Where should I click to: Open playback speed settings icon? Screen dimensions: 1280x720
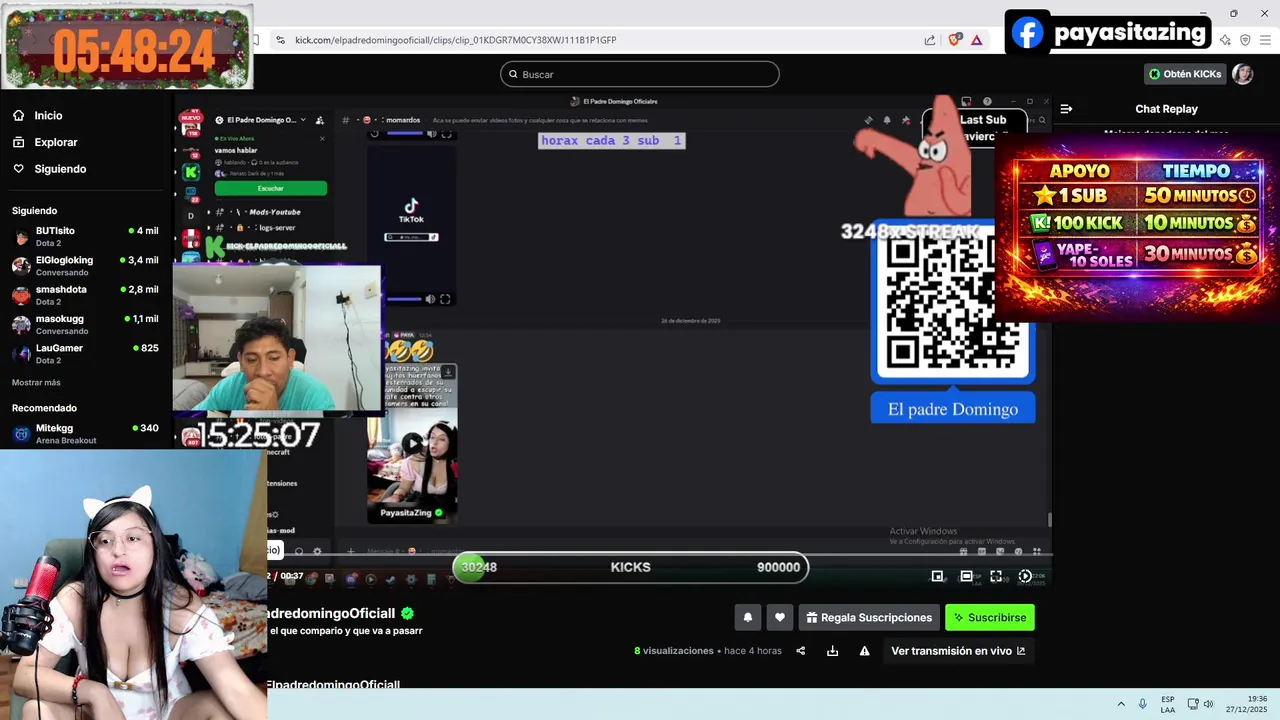pyautogui.click(x=1025, y=576)
